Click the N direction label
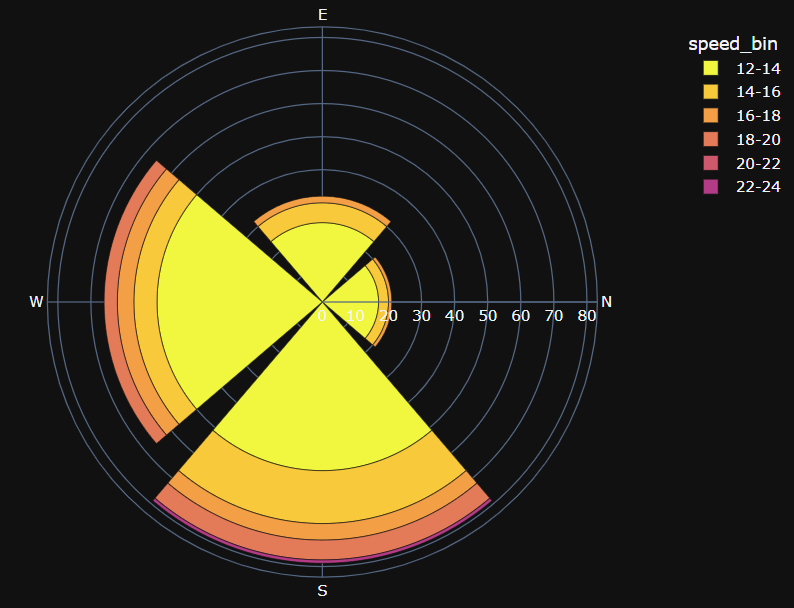 click(607, 302)
